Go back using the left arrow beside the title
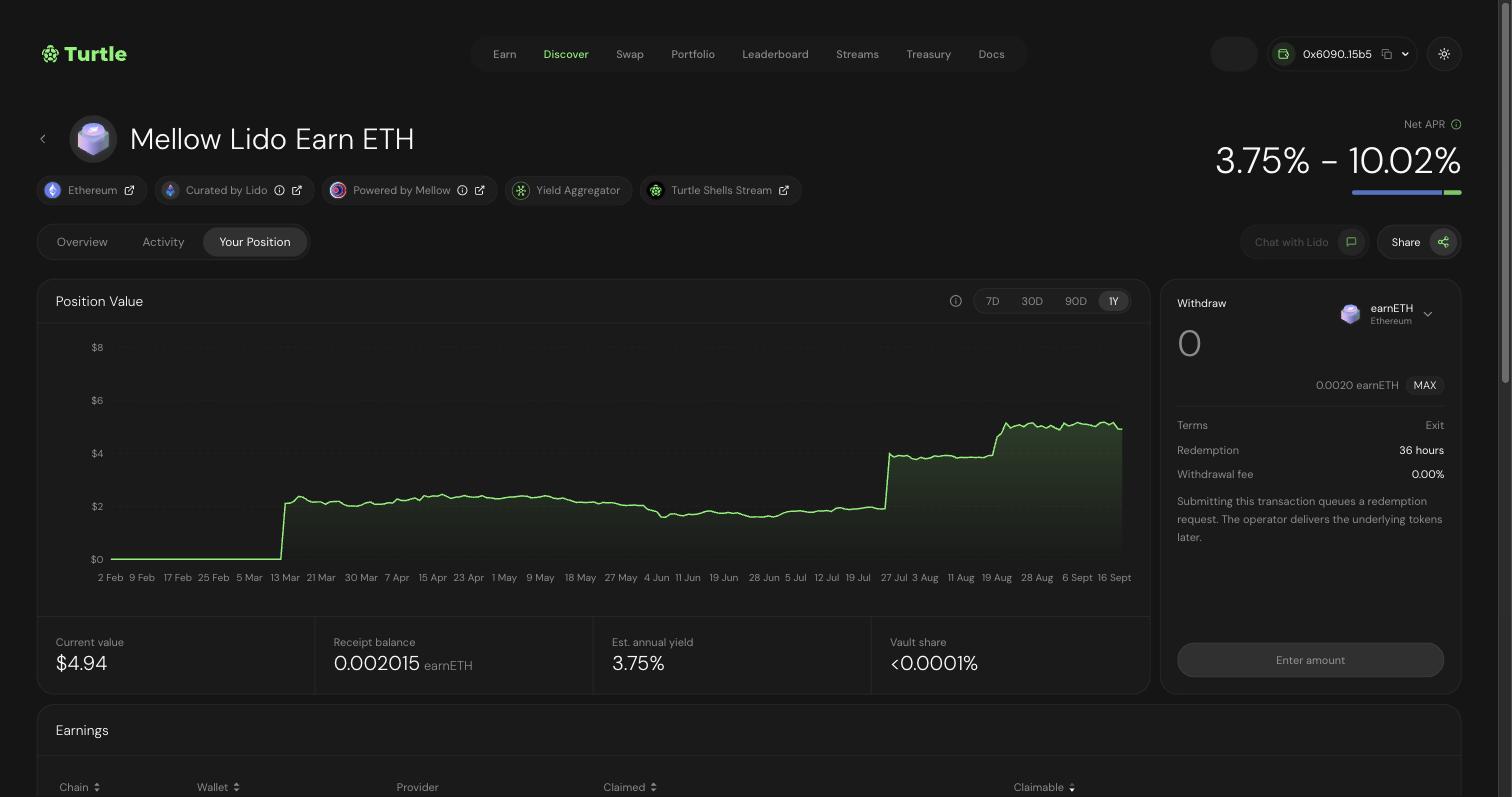 (43, 139)
